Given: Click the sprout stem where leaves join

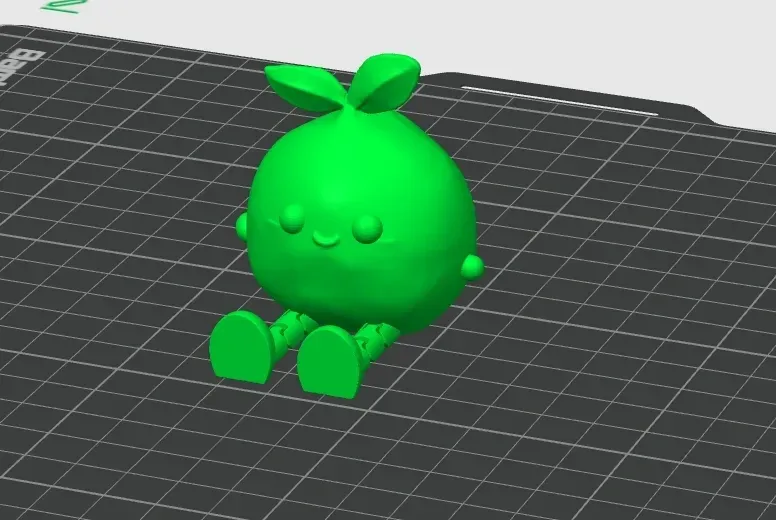Looking at the screenshot, I should [348, 111].
